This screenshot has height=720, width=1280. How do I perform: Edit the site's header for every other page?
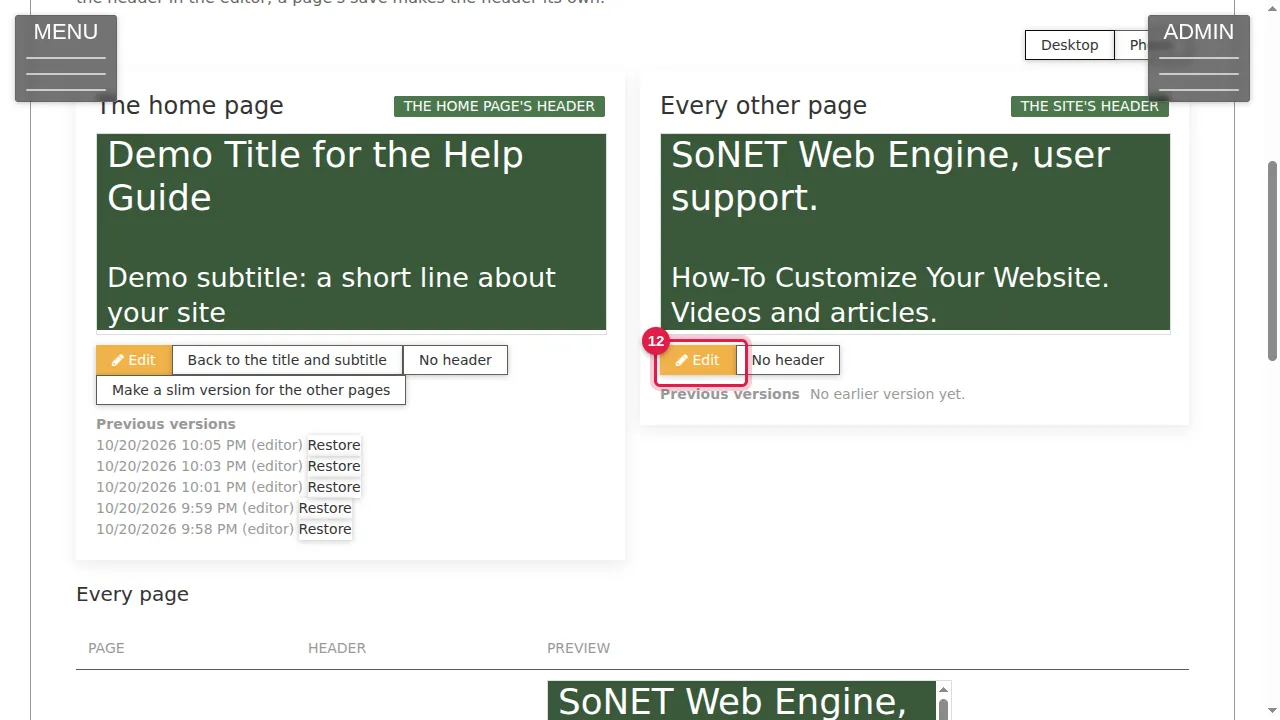(x=698, y=360)
